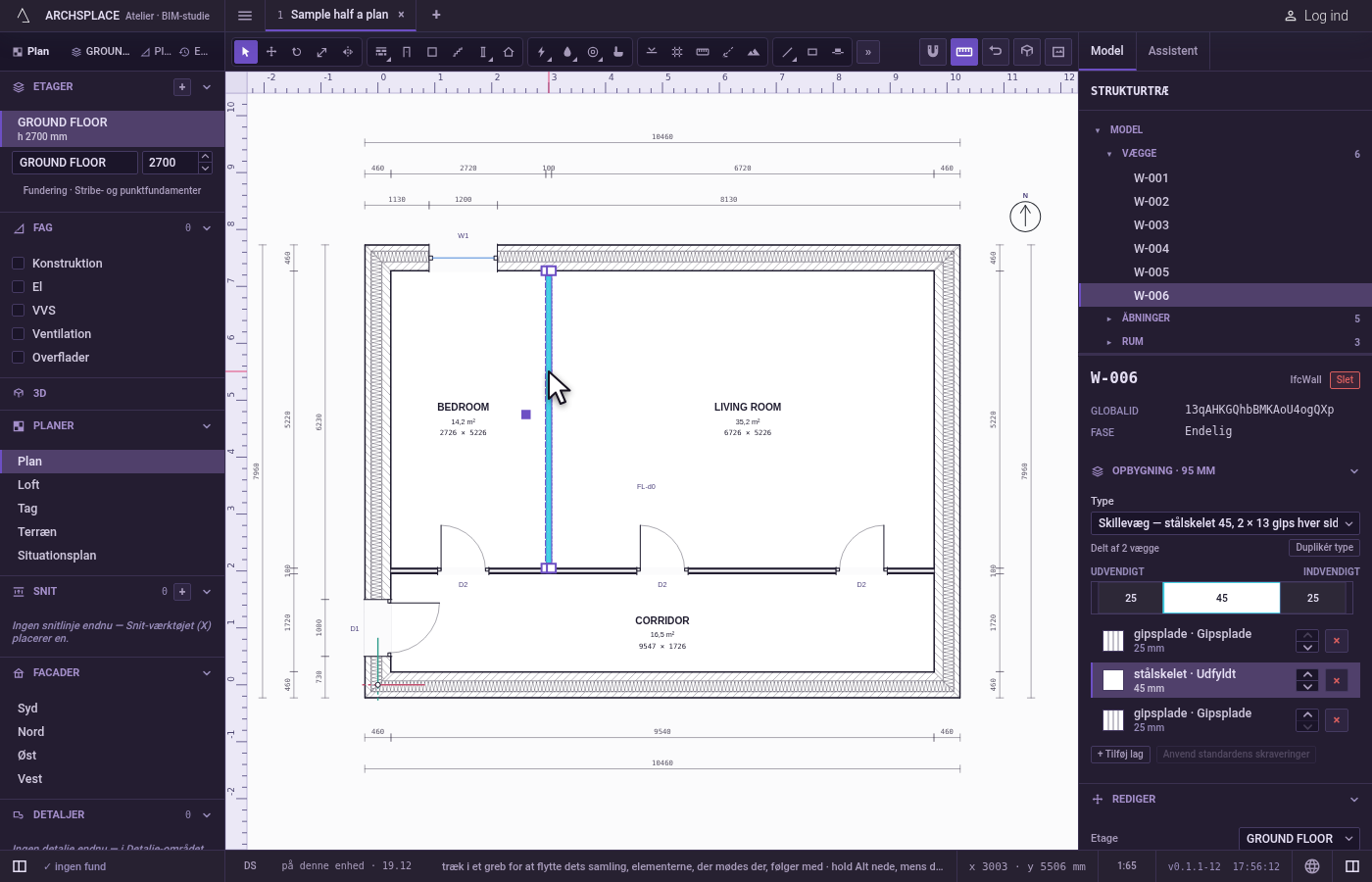
Task: Click the stålskelet layer hatch swatch
Action: (x=1113, y=680)
